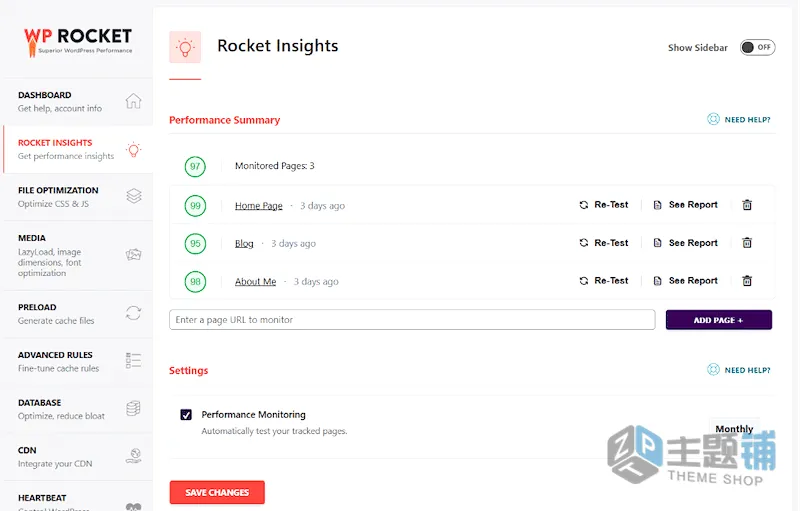The height and width of the screenshot is (511, 800).
Task: Open Database section via database icon
Action: point(134,408)
